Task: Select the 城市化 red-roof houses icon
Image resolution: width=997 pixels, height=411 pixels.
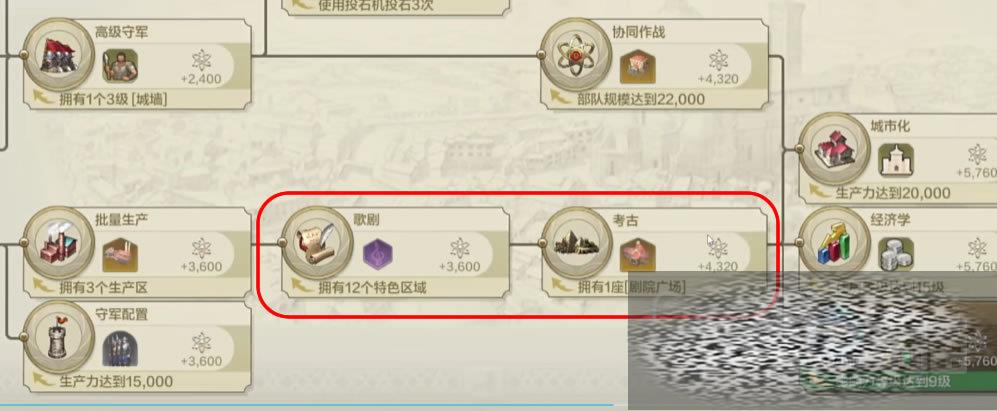Action: (834, 149)
